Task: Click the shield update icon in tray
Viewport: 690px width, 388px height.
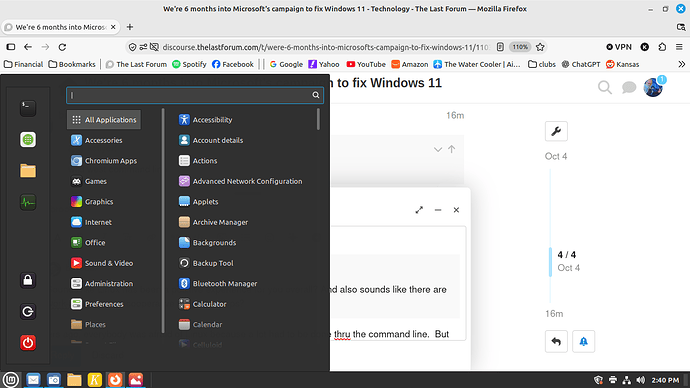Action: (x=598, y=380)
